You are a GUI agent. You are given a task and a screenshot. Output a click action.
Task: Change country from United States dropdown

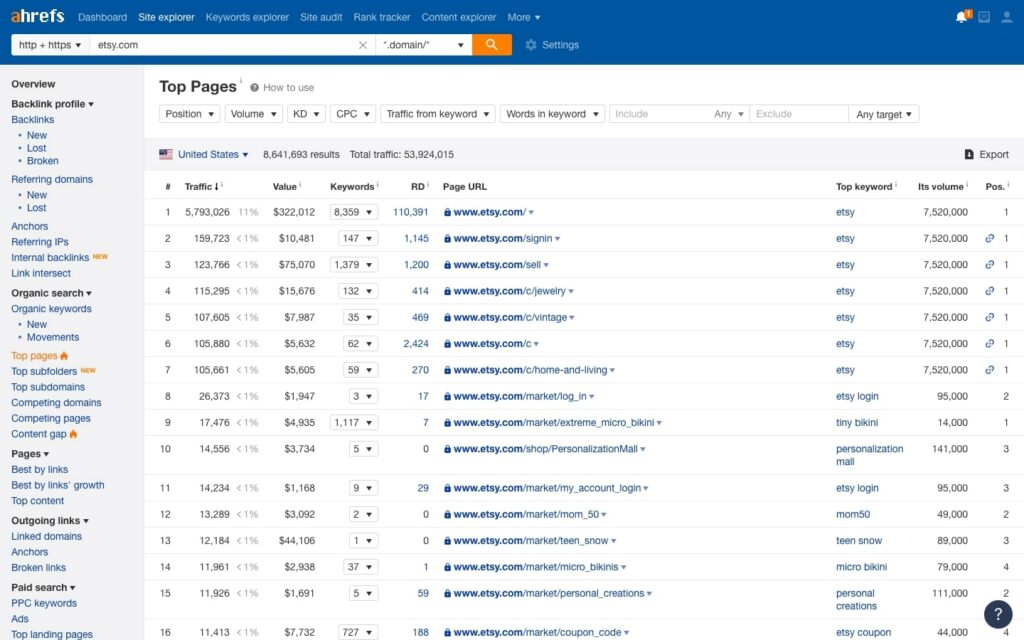click(x=213, y=154)
